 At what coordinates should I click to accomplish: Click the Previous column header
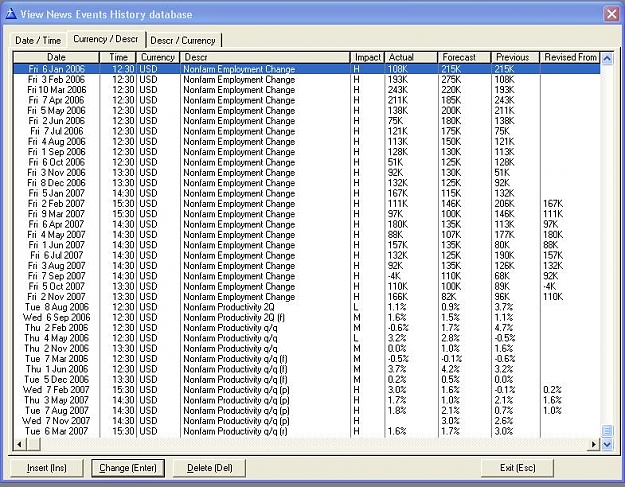515,57
